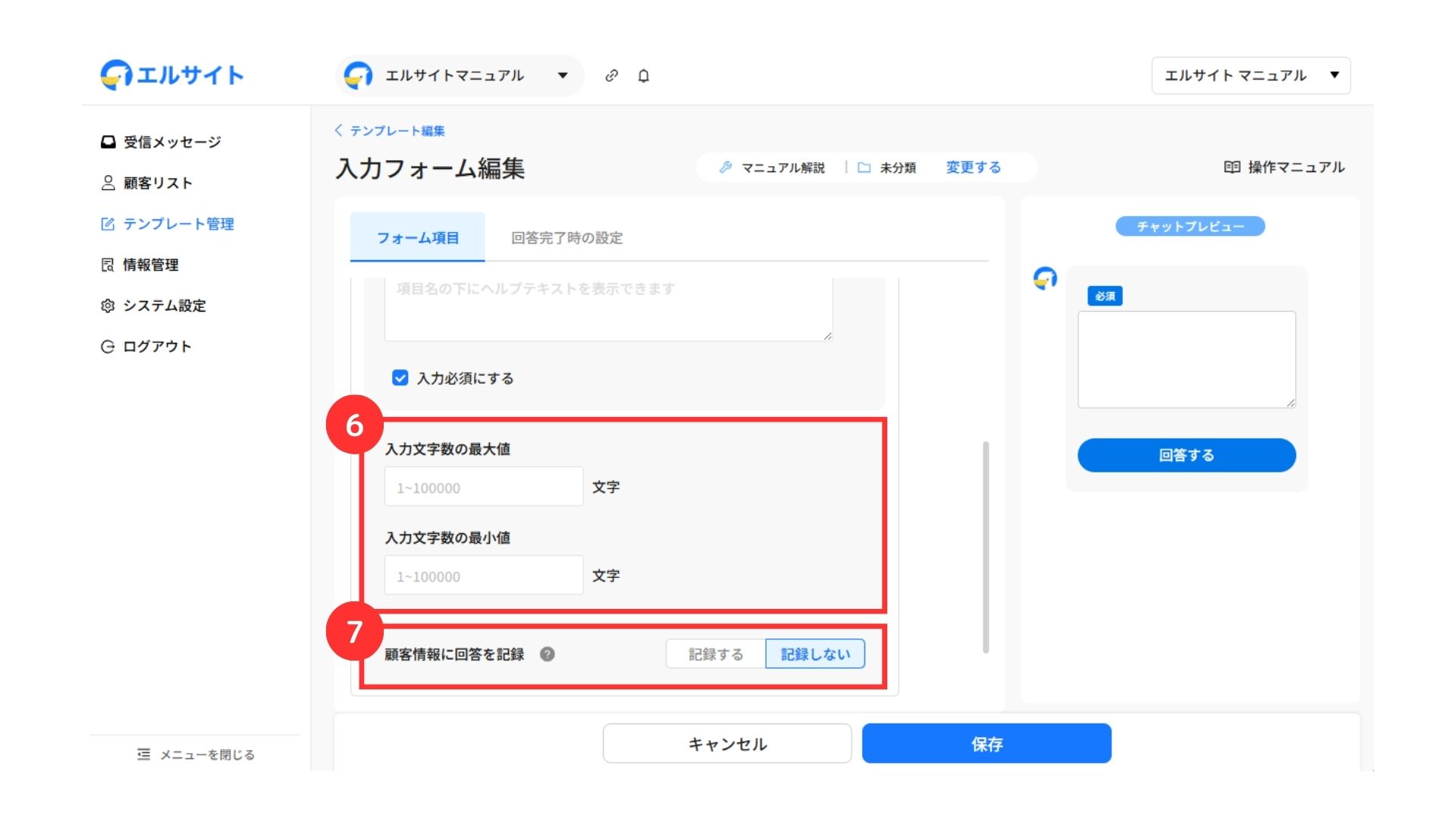Click wrench icon next to マニュアル解説
1456x819 pixels.
(726, 168)
